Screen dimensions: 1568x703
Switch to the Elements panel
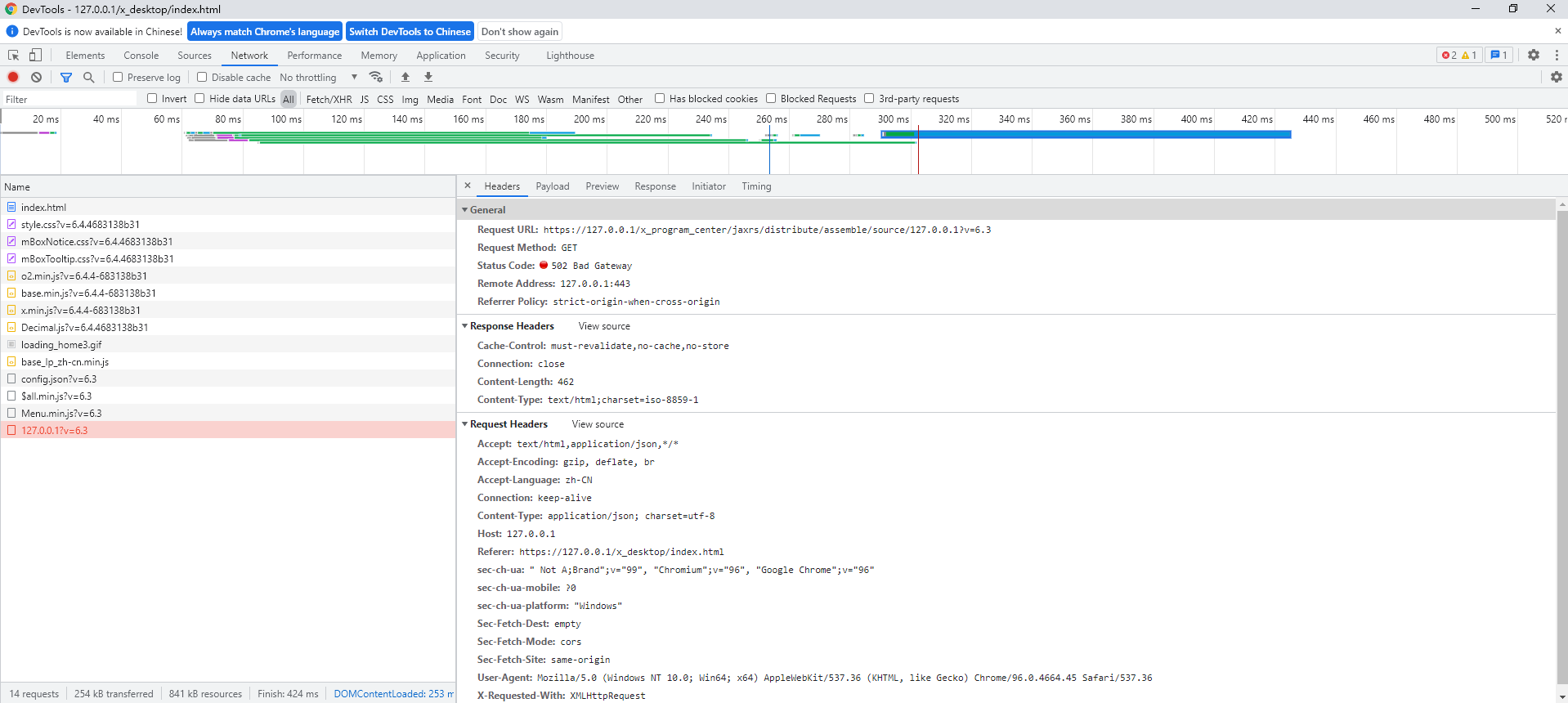[x=85, y=56]
